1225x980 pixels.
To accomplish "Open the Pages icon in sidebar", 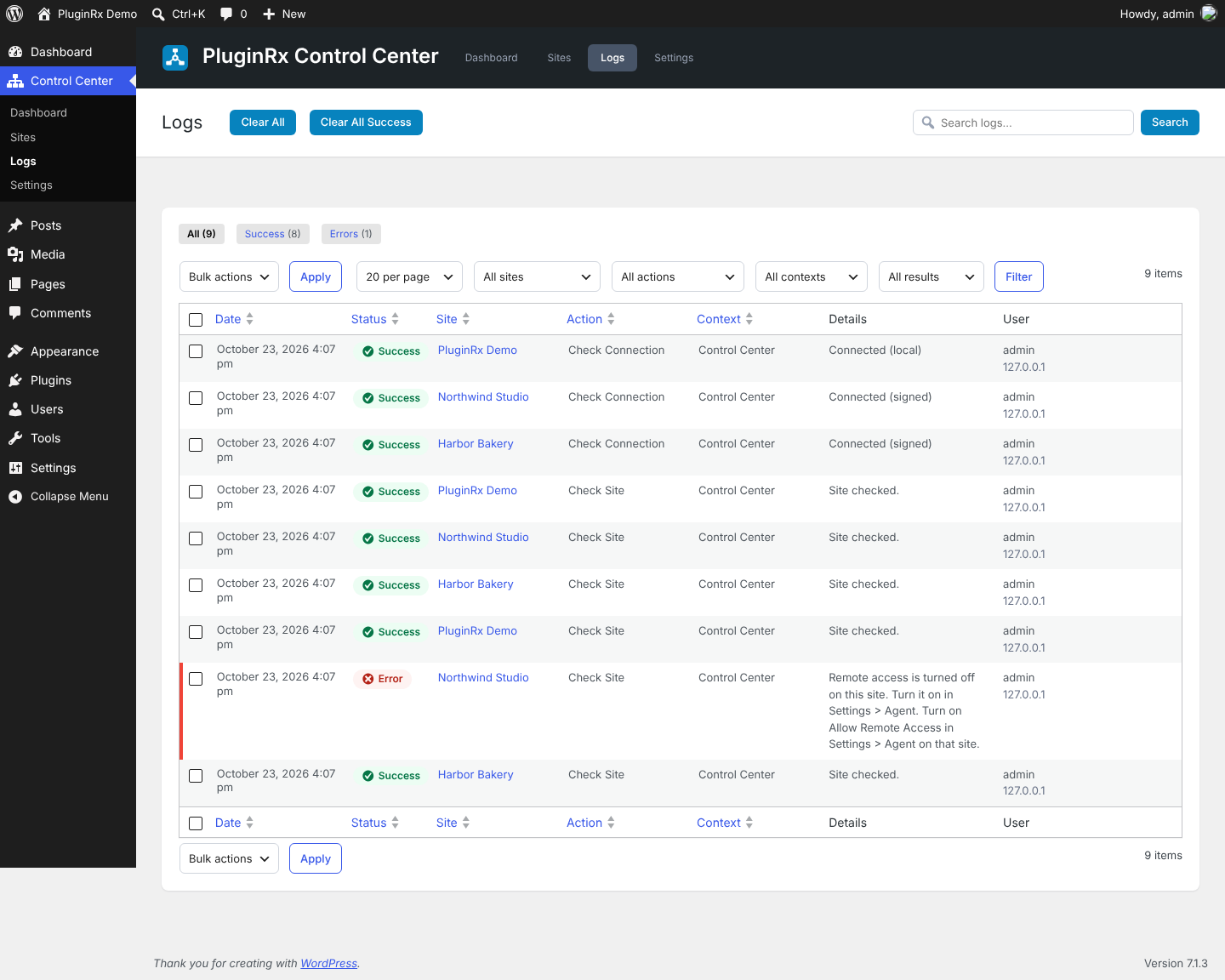I will (x=15, y=284).
